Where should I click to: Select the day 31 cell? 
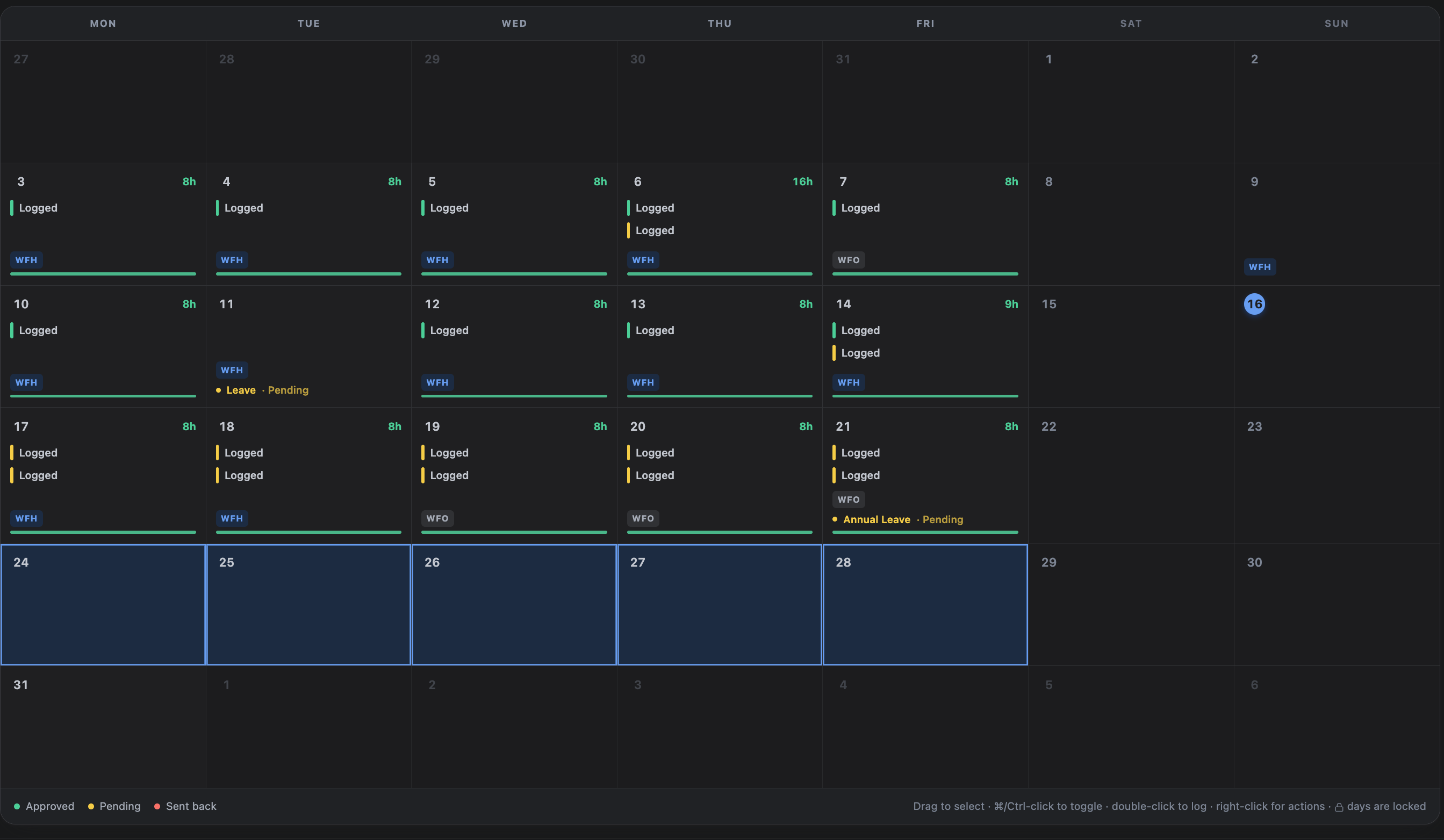click(103, 727)
